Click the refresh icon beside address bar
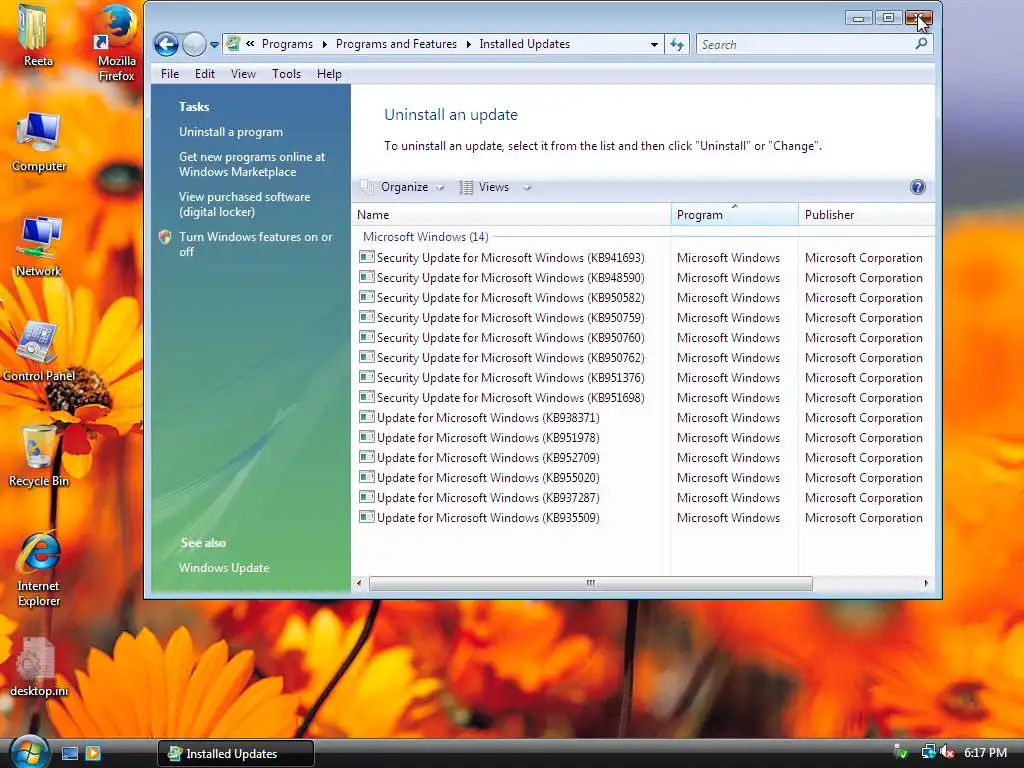 click(677, 44)
